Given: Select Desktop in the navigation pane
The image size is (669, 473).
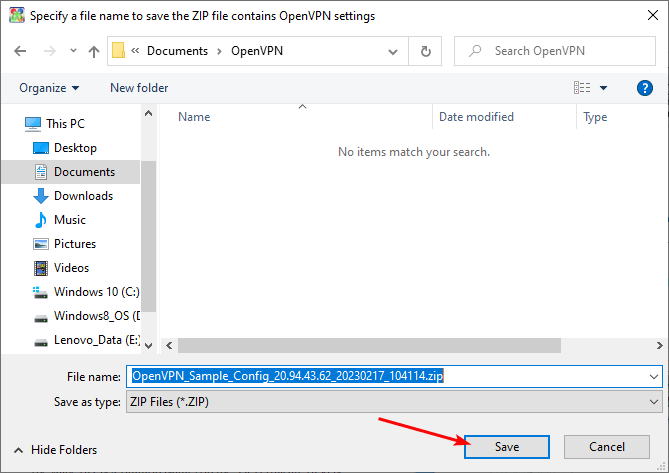Looking at the screenshot, I should [75, 148].
